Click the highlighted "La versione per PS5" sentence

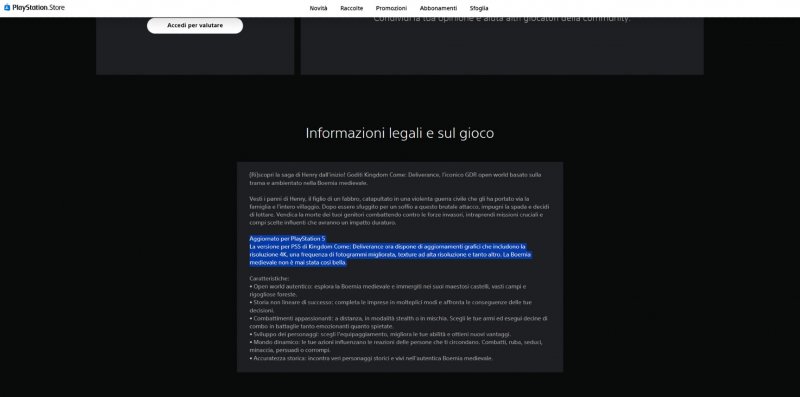(390, 254)
